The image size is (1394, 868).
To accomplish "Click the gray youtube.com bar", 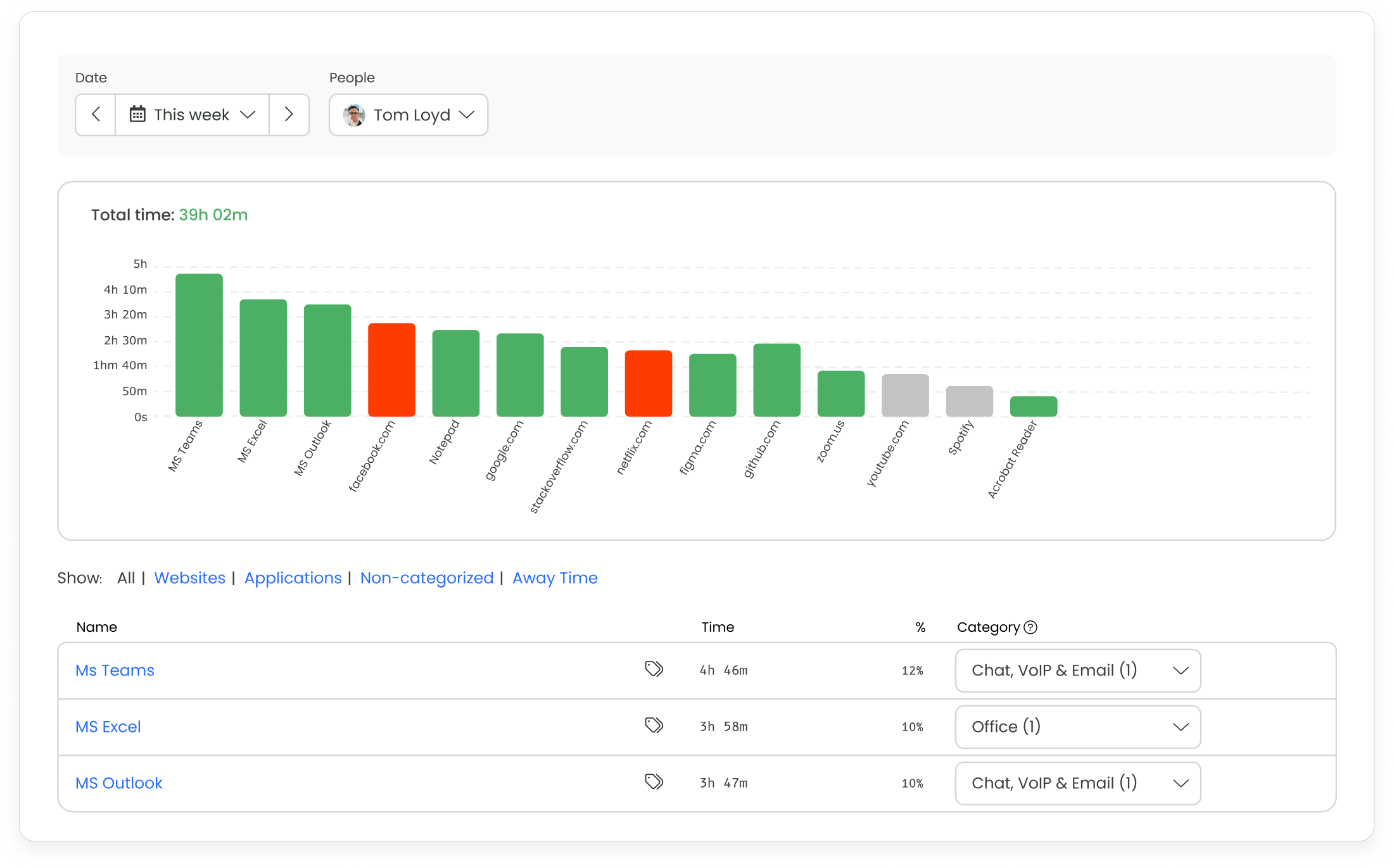I will [x=906, y=395].
